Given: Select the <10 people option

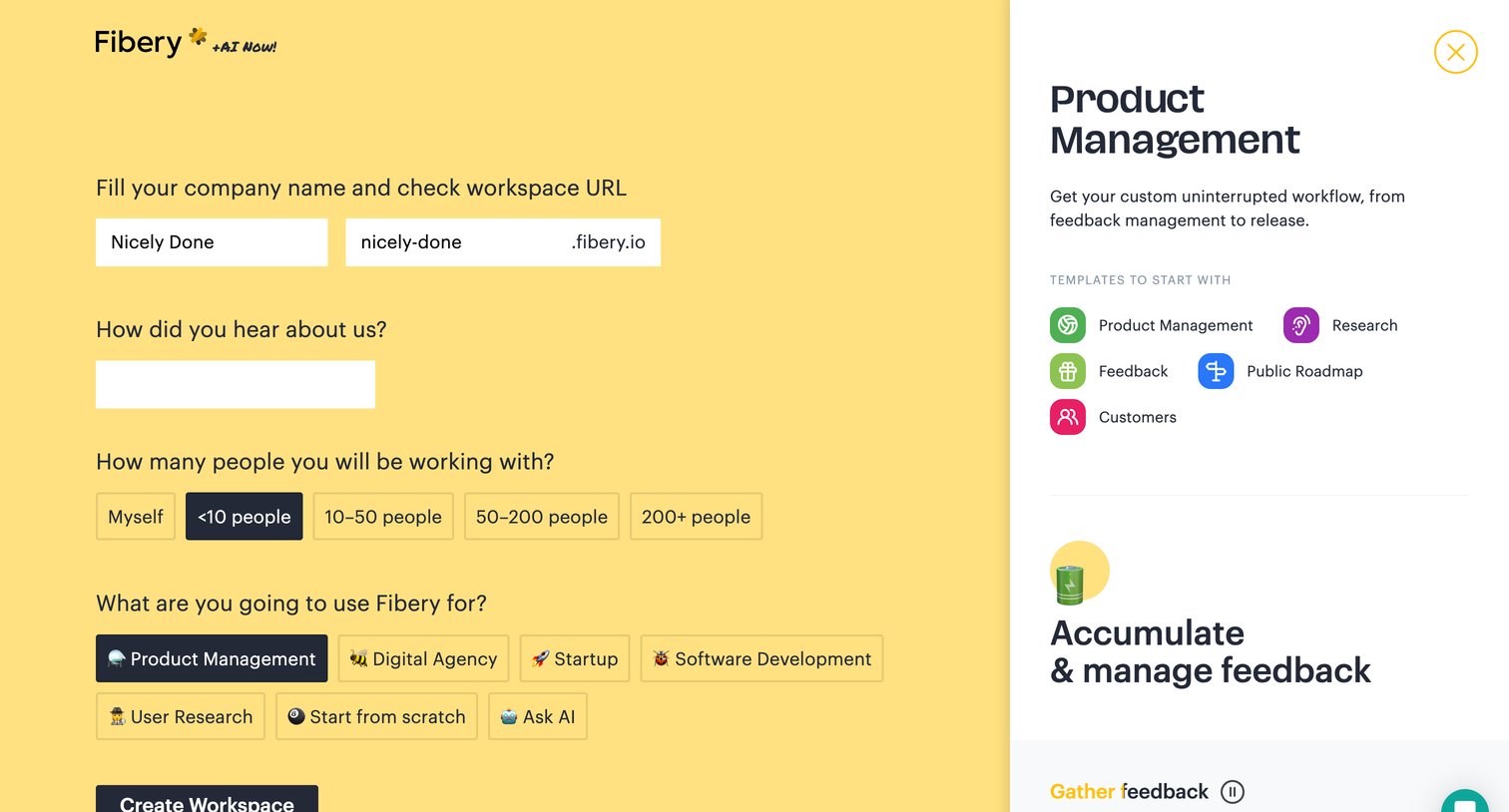Looking at the screenshot, I should pyautogui.click(x=245, y=517).
